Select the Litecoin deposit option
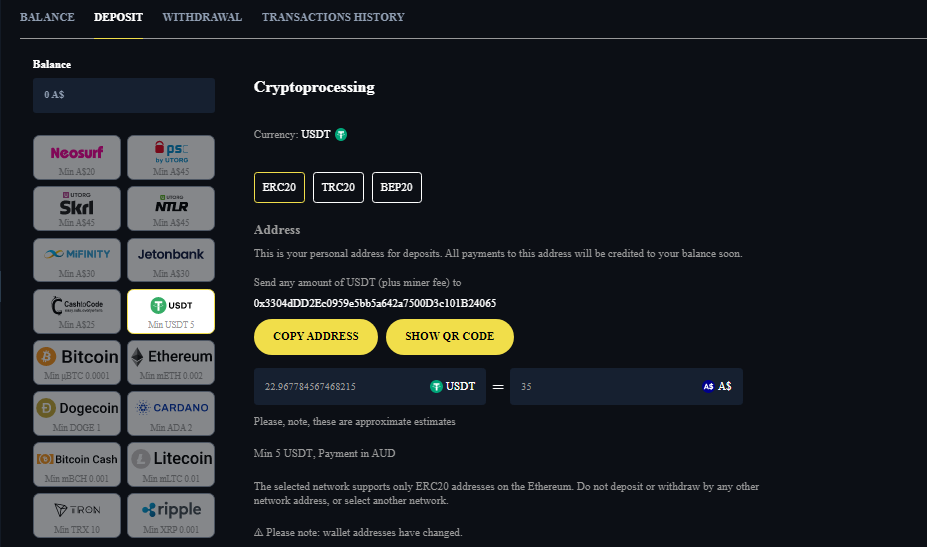The height and width of the screenshot is (547, 927). (x=171, y=464)
